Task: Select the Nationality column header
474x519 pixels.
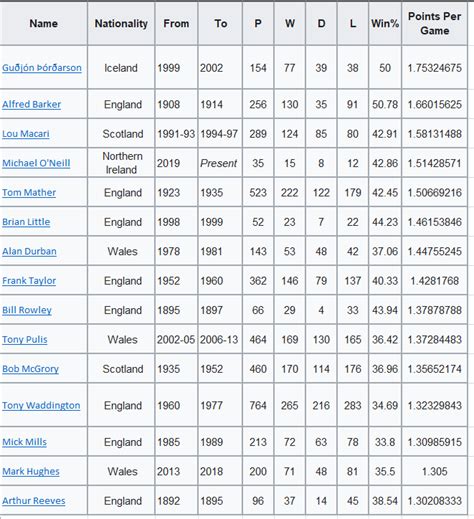Action: click(x=121, y=23)
